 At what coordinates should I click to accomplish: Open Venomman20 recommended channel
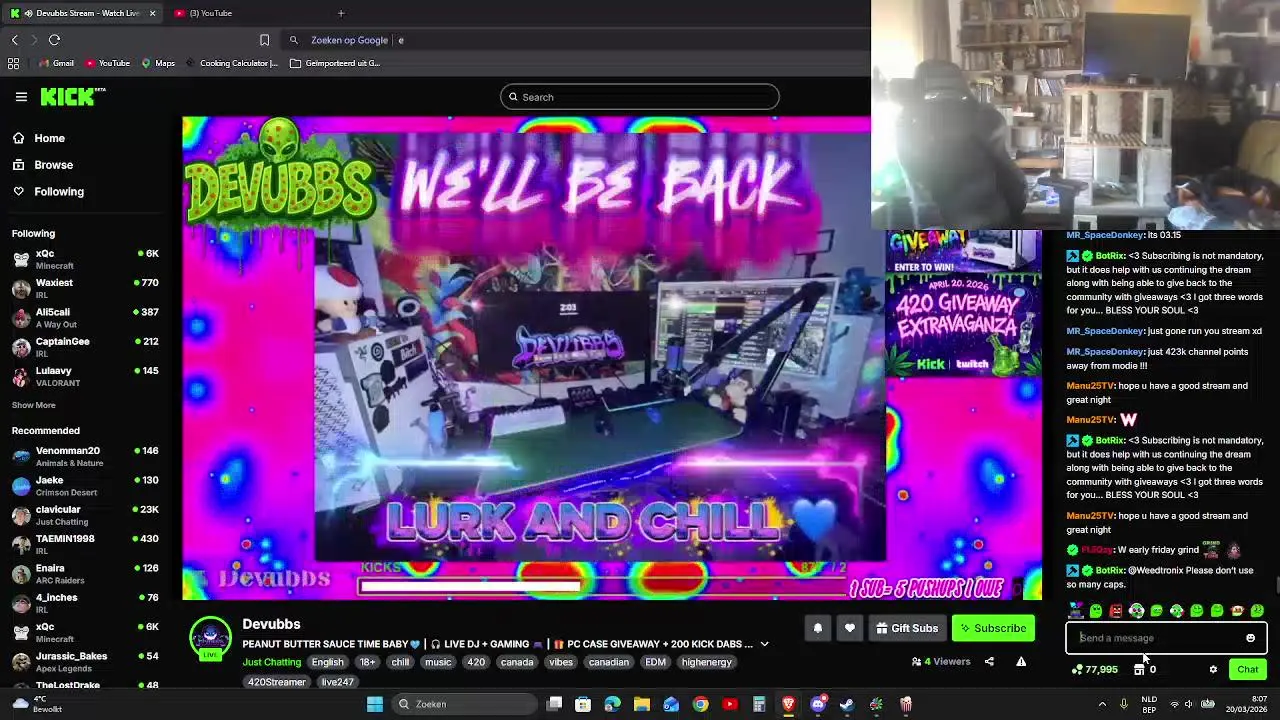[x=85, y=456]
